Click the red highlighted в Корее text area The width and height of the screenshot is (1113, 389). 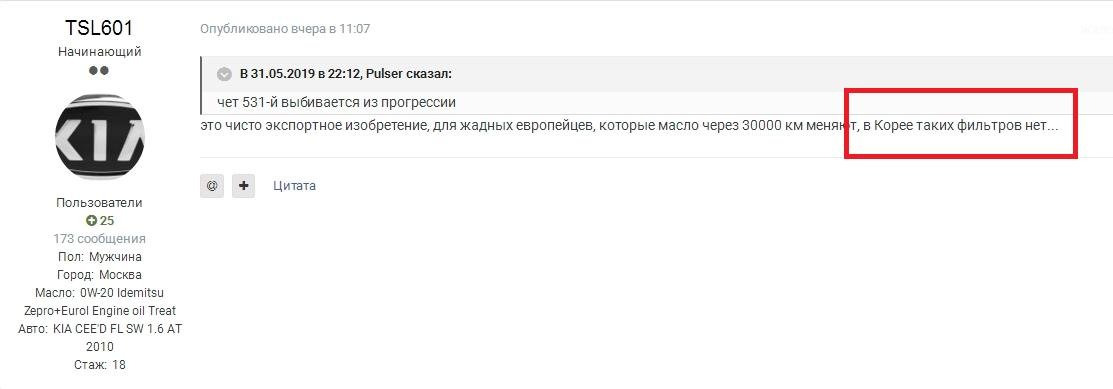pyautogui.click(x=961, y=124)
